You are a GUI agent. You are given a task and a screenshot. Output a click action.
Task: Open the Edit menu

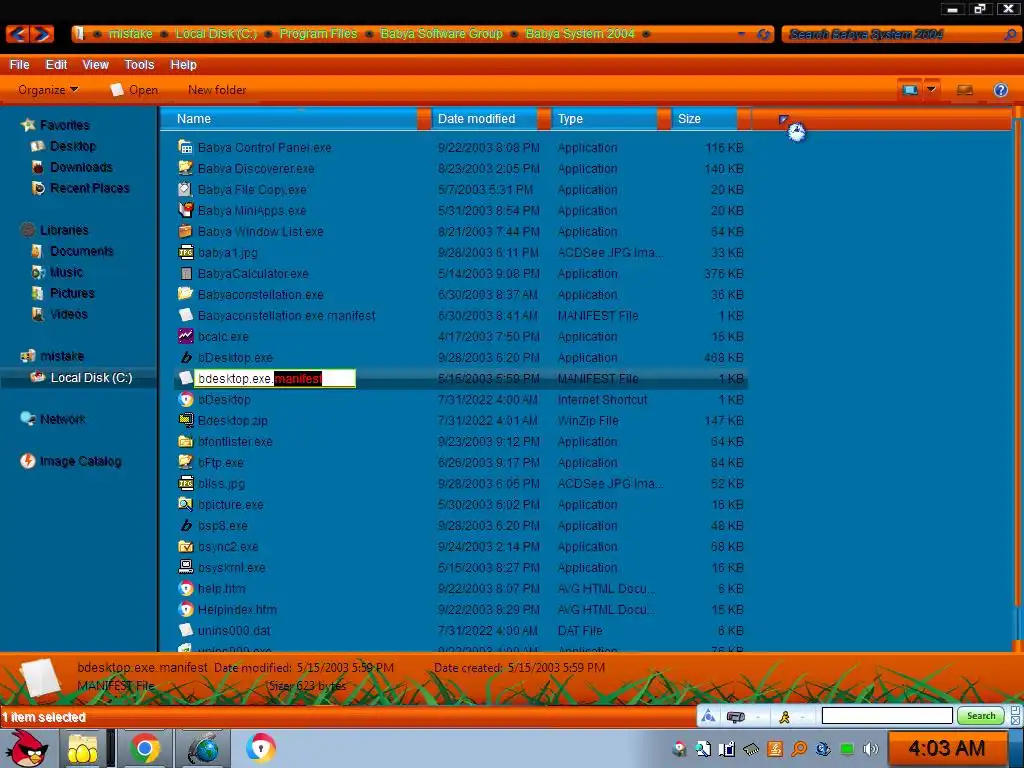pos(56,65)
